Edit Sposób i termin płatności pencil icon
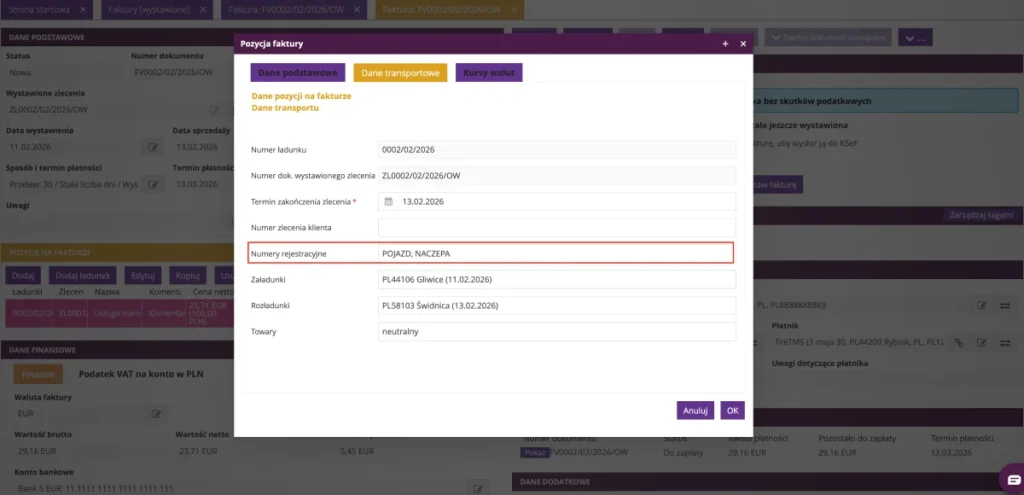This screenshot has height=495, width=1024. [153, 184]
